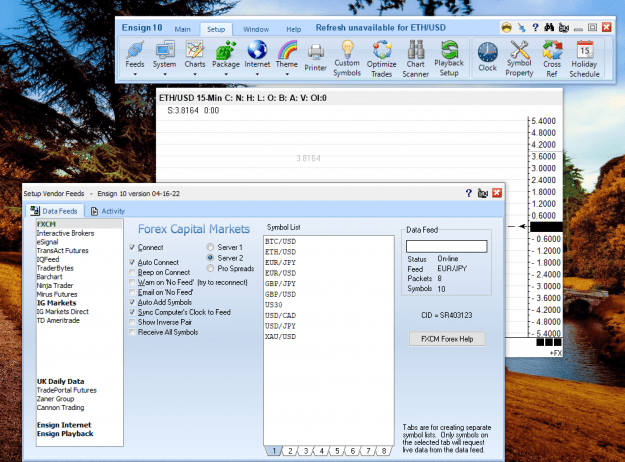Select US30 in Symbol List

coord(274,305)
